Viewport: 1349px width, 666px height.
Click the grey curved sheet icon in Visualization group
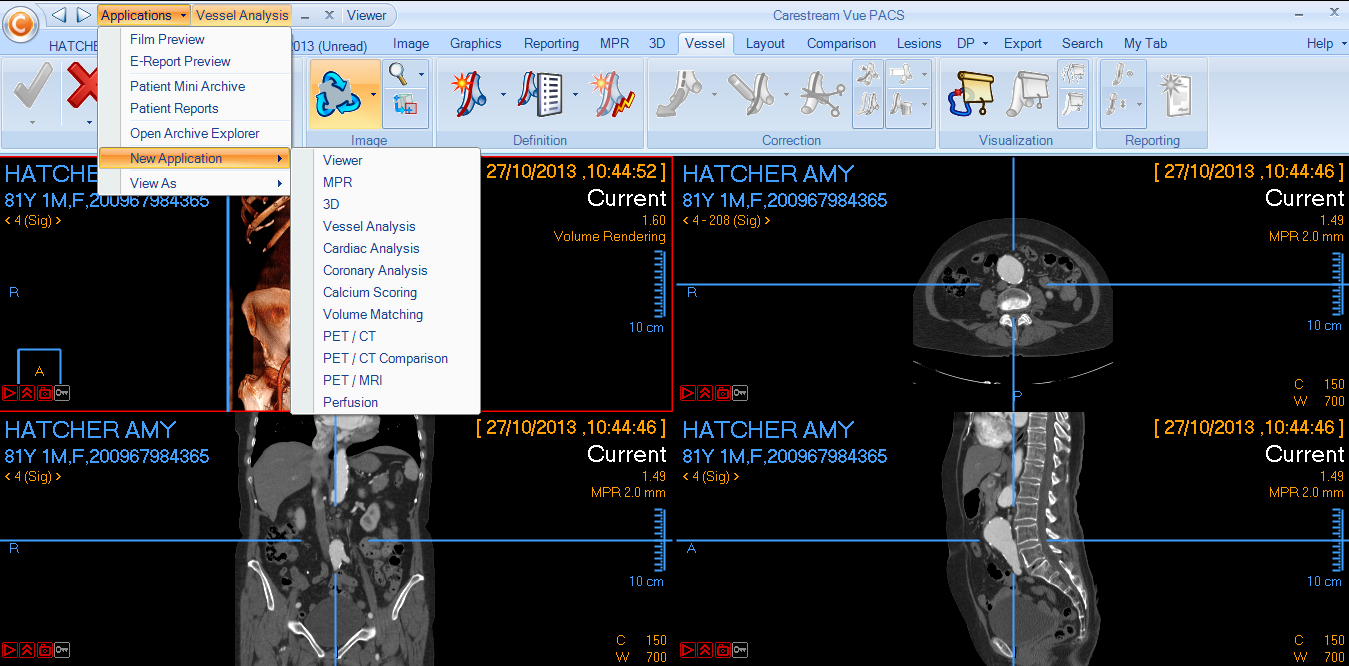1027,94
